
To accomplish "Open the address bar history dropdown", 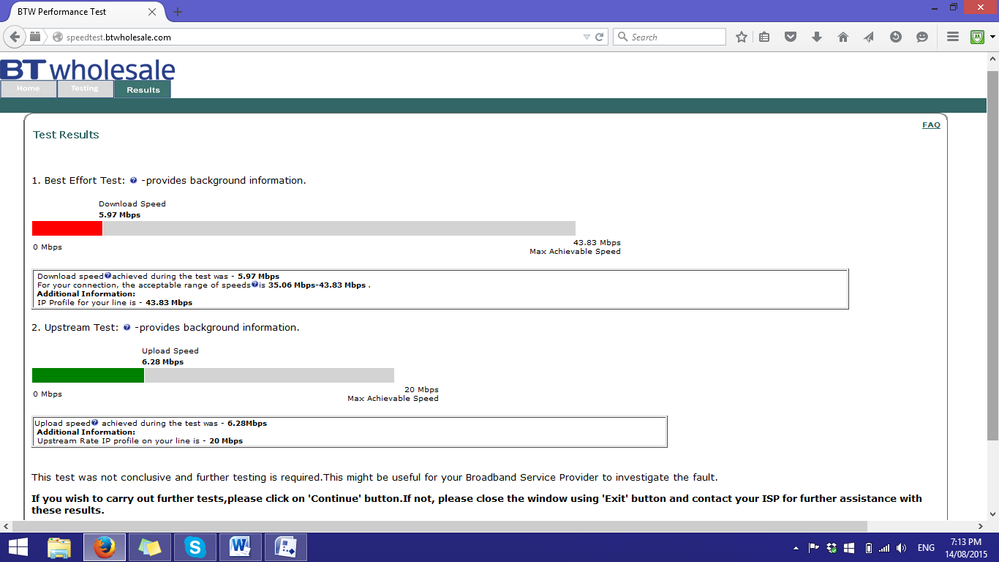I will [586, 37].
